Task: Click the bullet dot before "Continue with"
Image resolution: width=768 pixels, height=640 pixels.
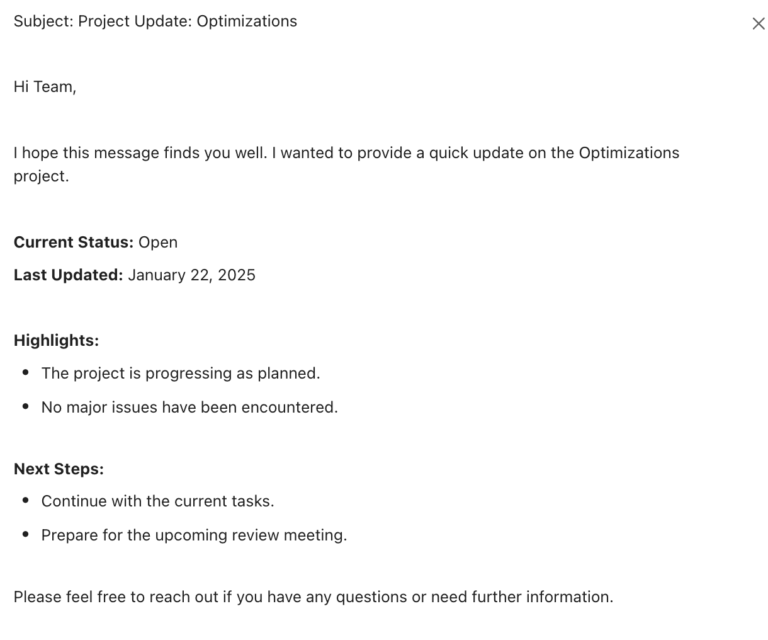Action: coord(25,501)
